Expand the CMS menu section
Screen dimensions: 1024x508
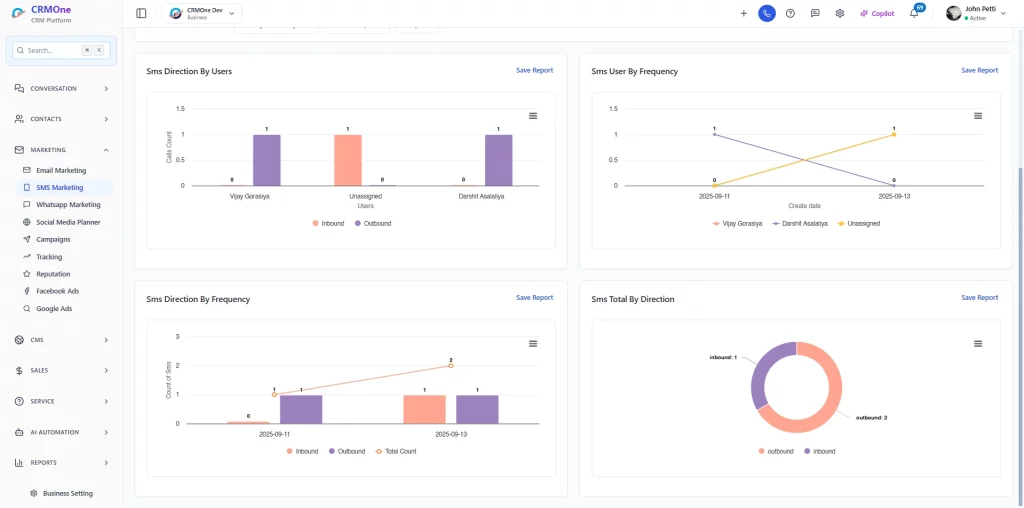[61, 340]
